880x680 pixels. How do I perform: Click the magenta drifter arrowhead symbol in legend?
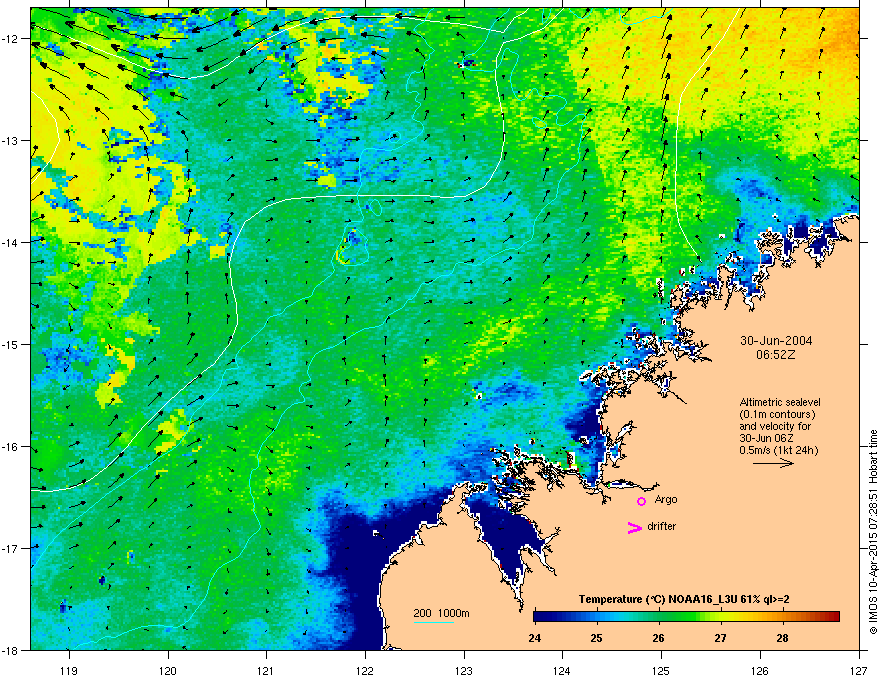(x=634, y=527)
